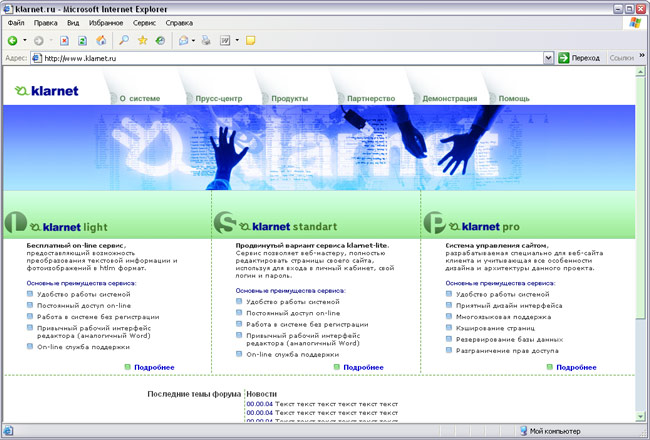650x440 pixels.
Task: Expand the Back button history dropdown
Action: [24, 41]
